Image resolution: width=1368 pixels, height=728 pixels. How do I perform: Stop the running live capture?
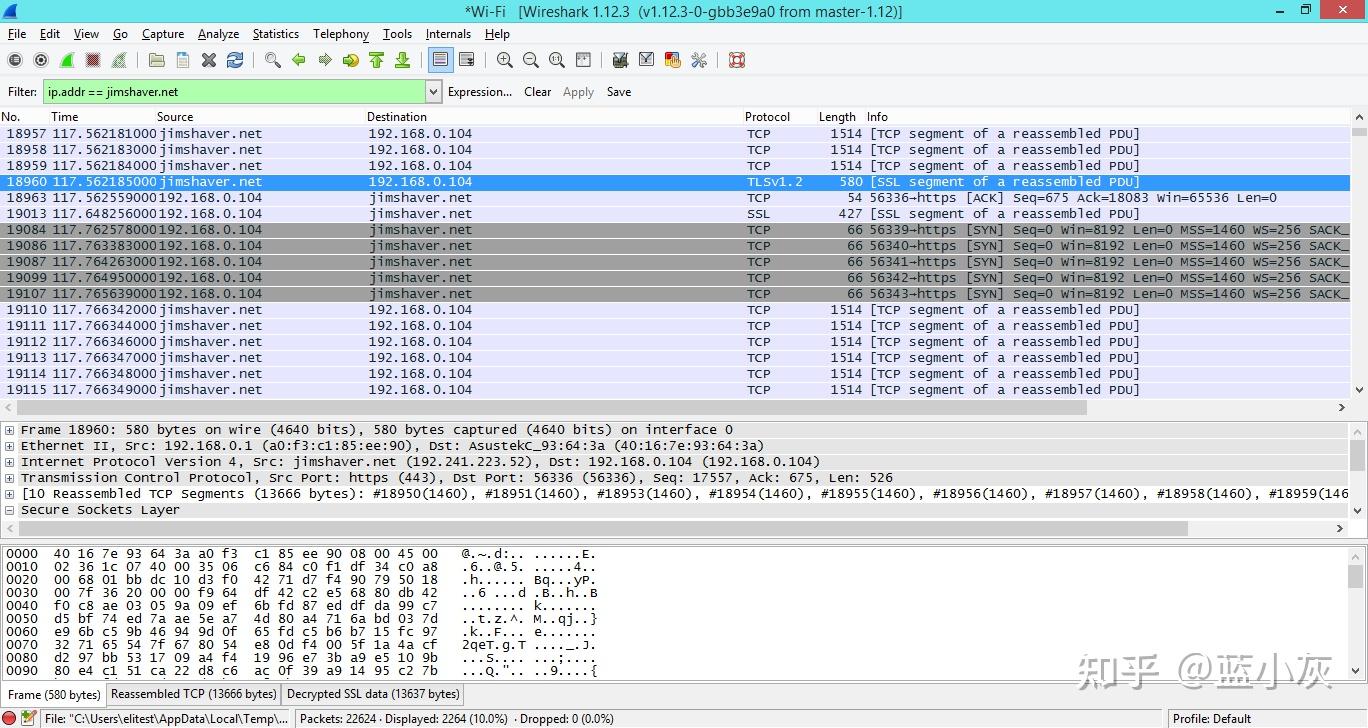tap(93, 60)
